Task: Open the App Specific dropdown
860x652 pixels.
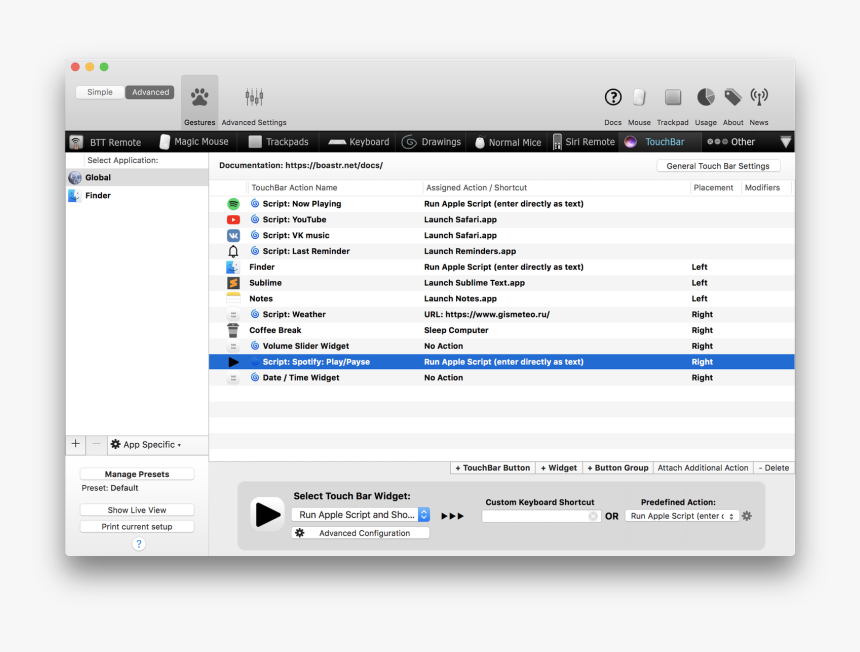Action: pos(146,445)
